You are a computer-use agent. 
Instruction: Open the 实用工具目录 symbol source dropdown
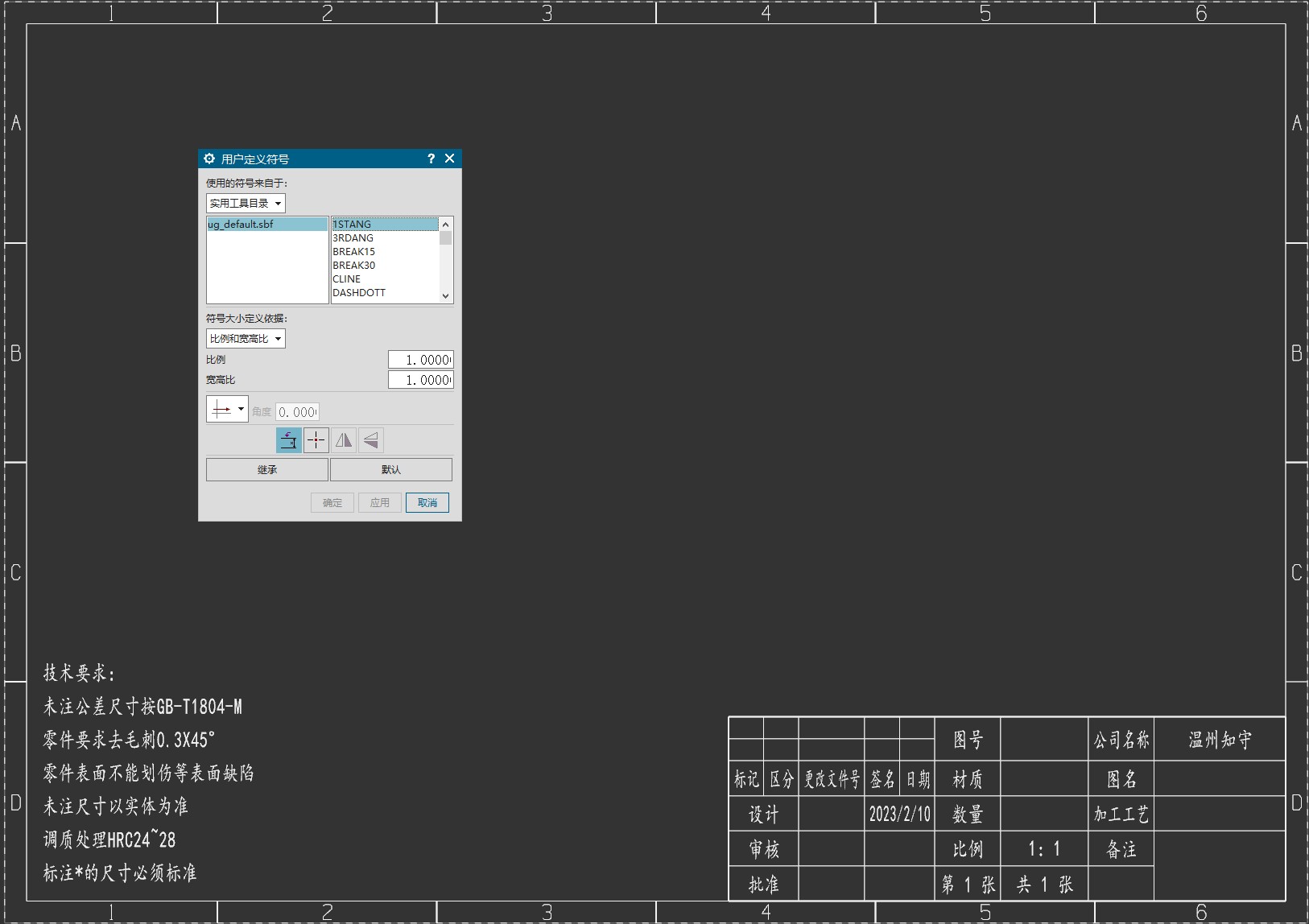point(246,204)
